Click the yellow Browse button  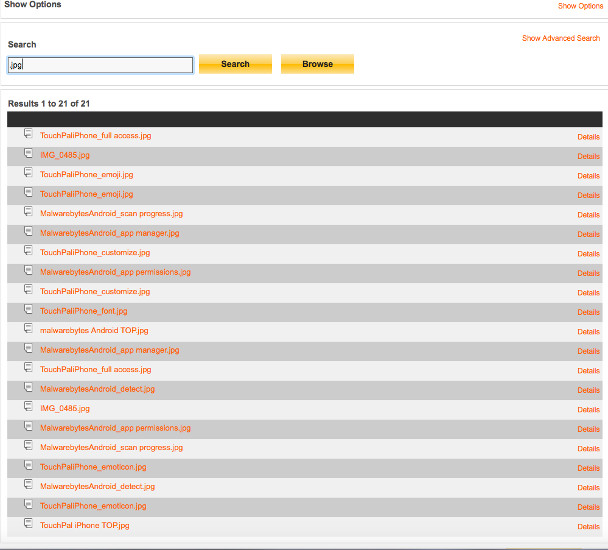click(x=317, y=64)
